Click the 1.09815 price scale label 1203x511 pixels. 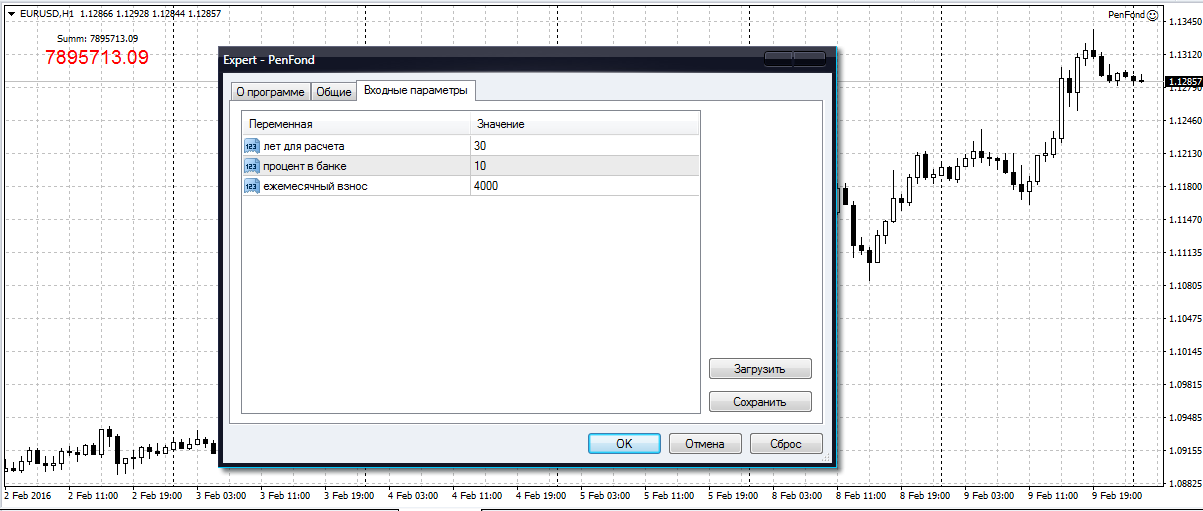[x=1185, y=385]
